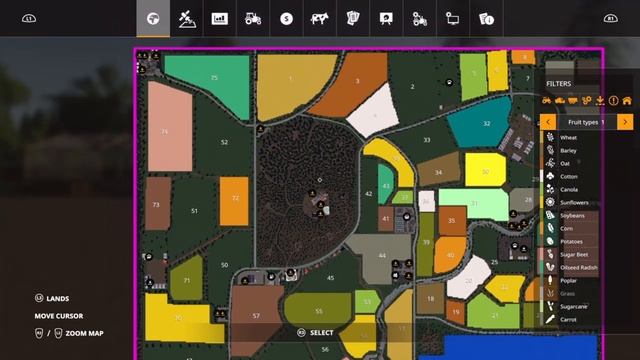Select olive field 71 on the map
Screen dimensions: 640x360
point(187,280)
